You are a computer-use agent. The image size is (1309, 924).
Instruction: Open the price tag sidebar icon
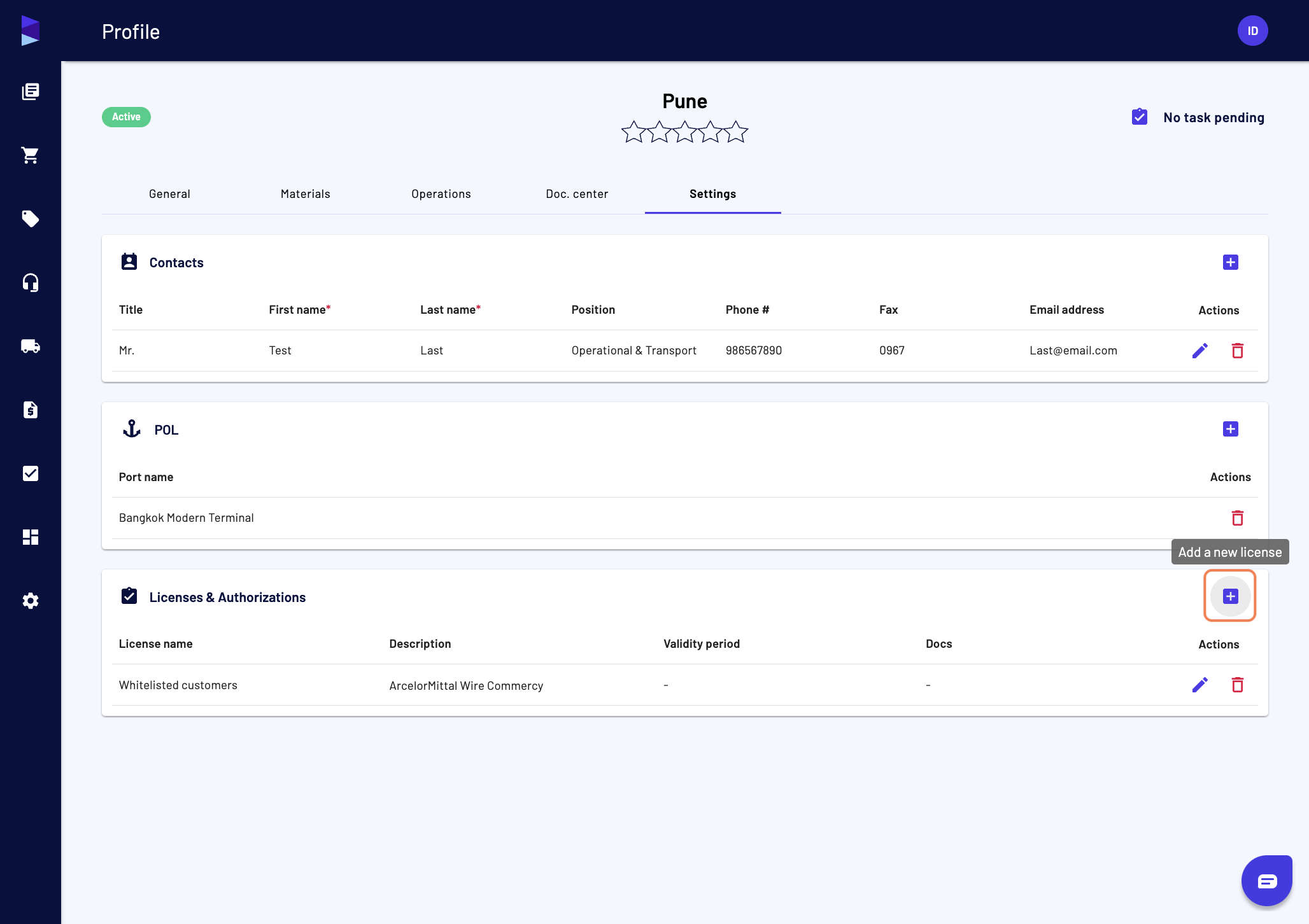click(31, 219)
